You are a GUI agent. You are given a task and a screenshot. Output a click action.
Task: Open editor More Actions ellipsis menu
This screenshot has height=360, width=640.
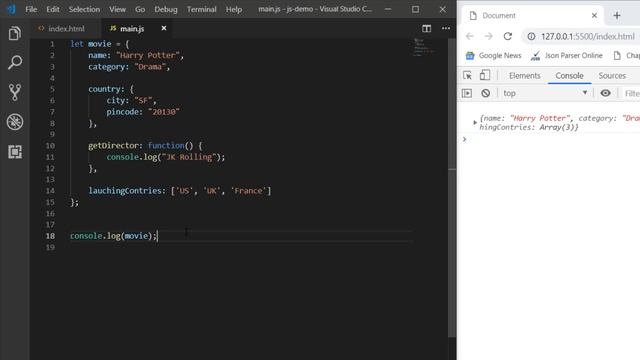(x=446, y=28)
